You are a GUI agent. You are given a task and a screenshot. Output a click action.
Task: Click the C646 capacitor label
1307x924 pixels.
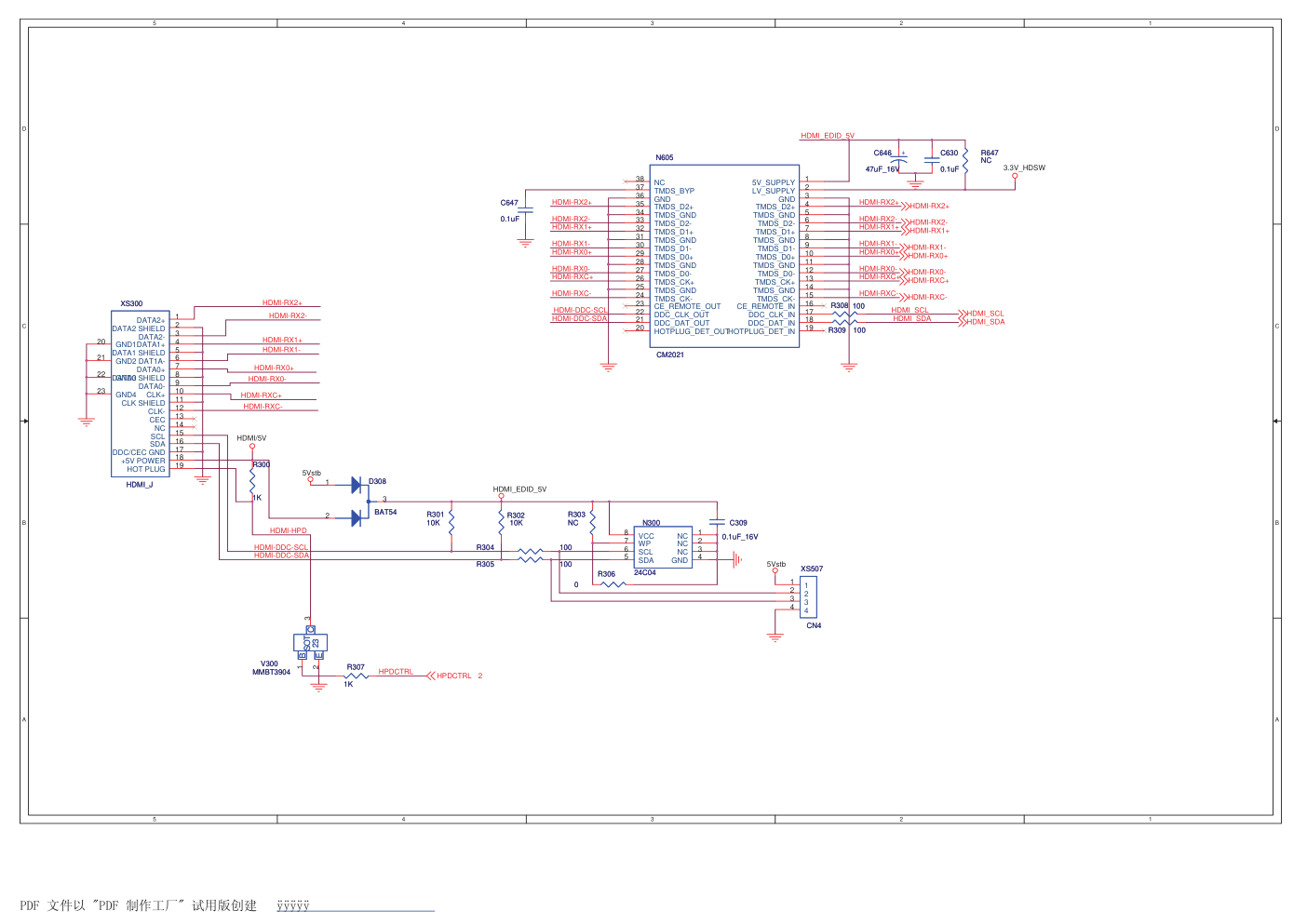(x=883, y=154)
